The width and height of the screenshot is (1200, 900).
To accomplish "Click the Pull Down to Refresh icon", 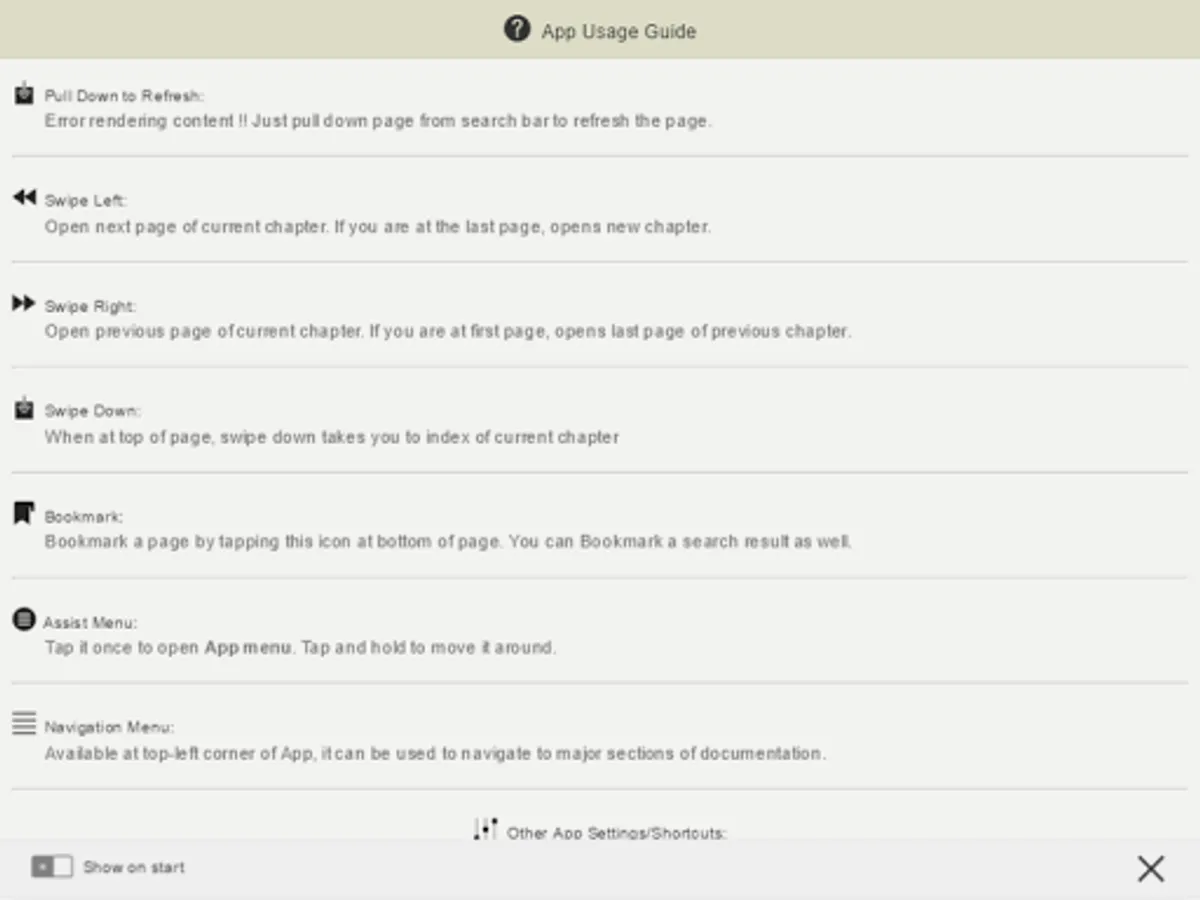I will click(x=24, y=94).
